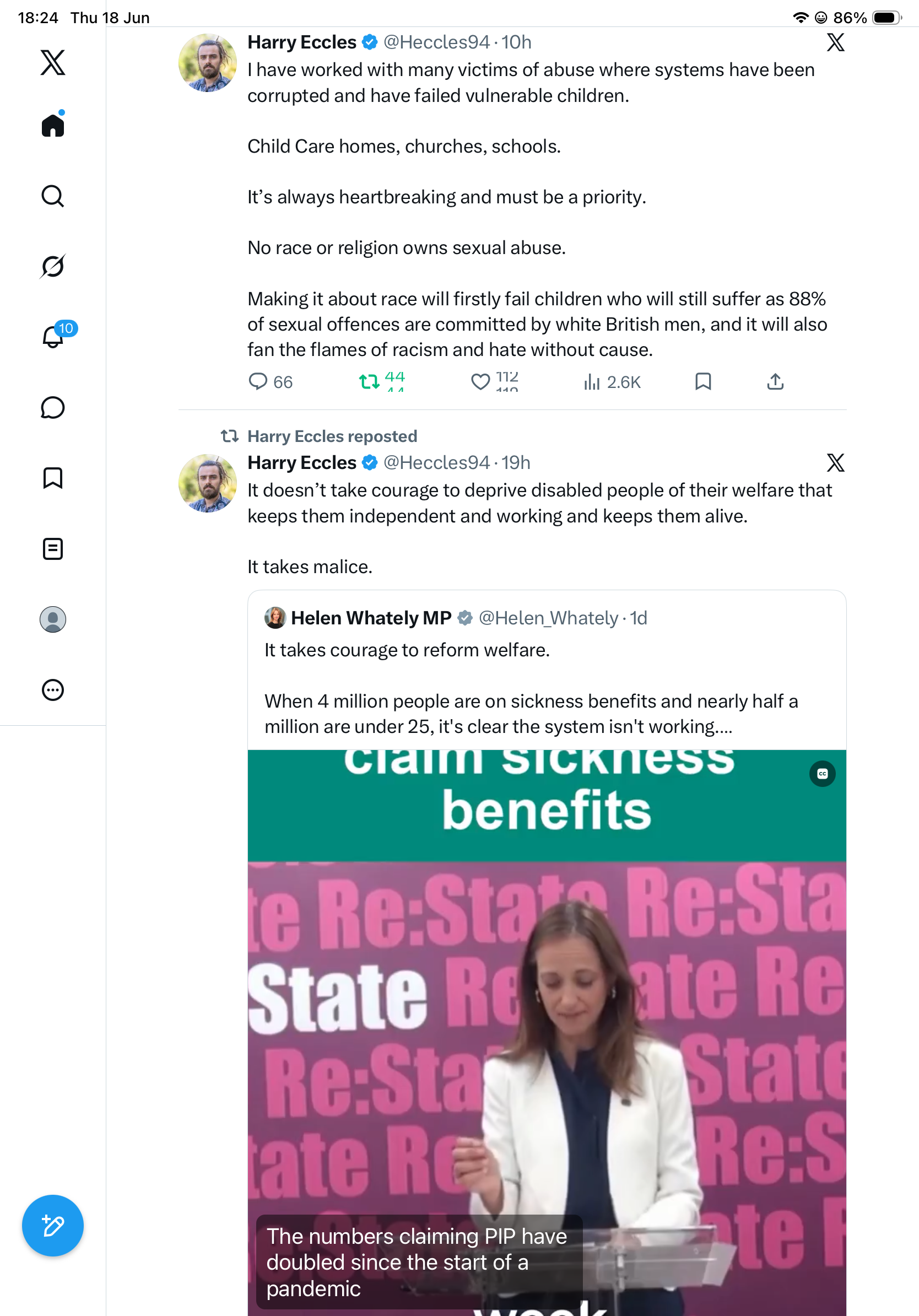Open profile avatar in sidebar
Image resolution: width=919 pixels, height=1316 pixels.
(x=53, y=619)
